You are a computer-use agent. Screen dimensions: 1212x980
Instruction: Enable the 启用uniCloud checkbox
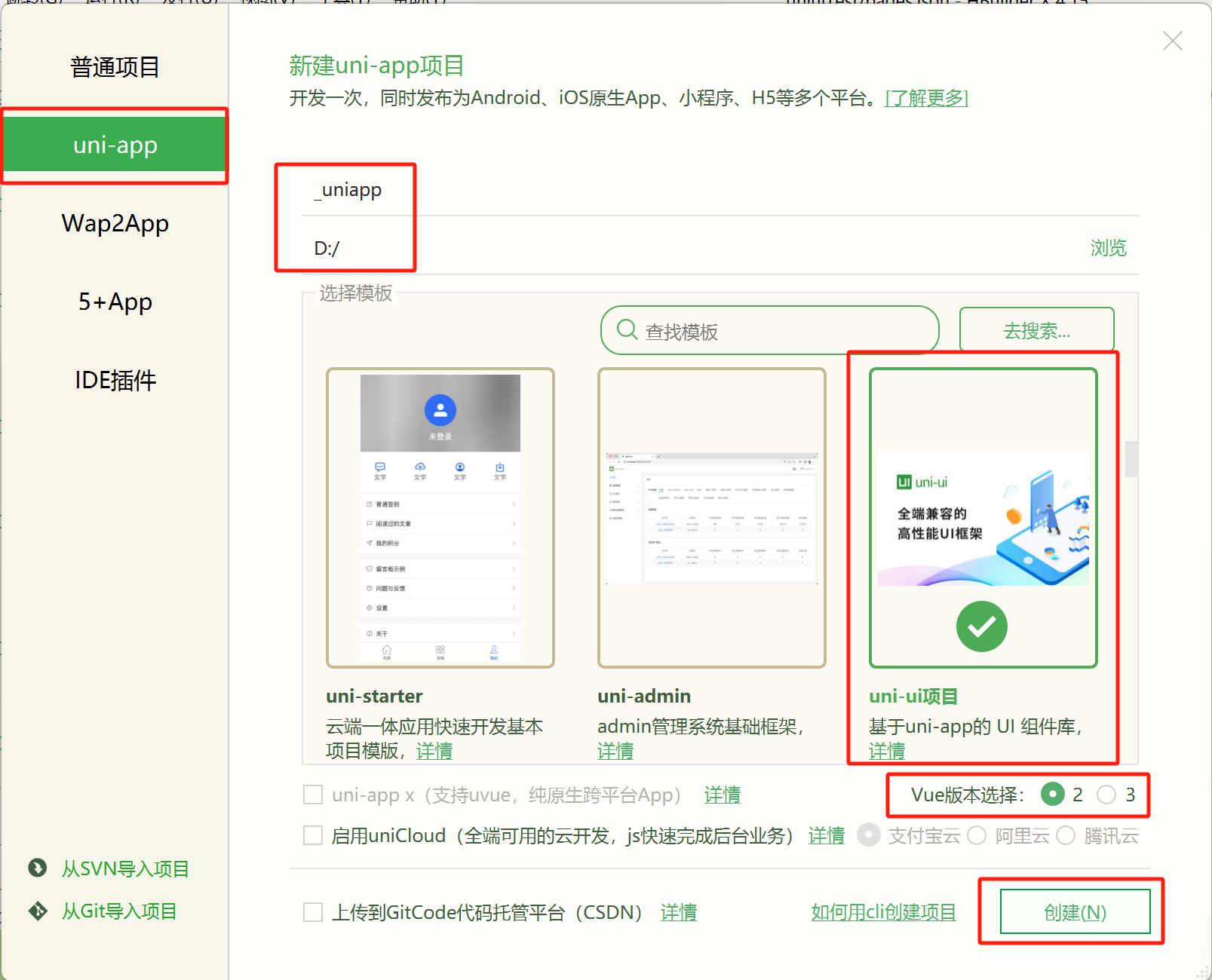coord(312,835)
